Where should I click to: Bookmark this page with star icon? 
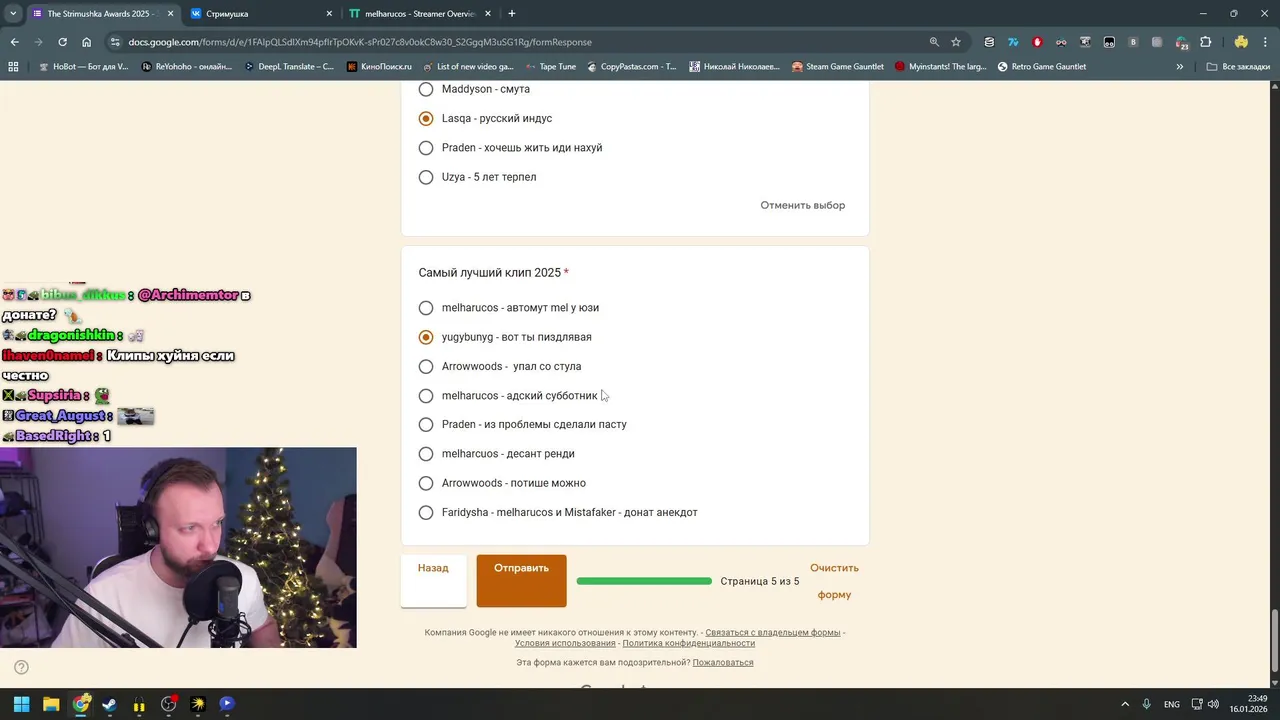point(956,42)
